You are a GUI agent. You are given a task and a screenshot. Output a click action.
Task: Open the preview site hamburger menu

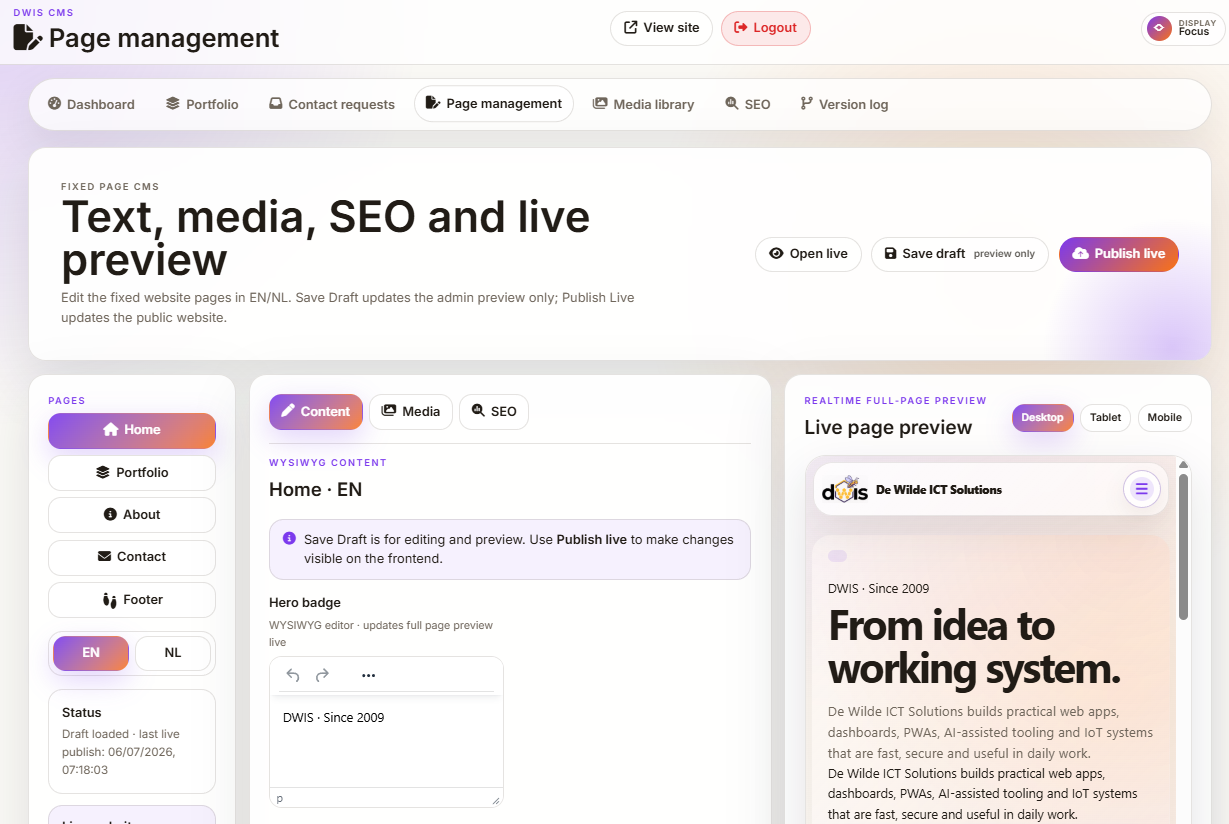click(x=1141, y=489)
